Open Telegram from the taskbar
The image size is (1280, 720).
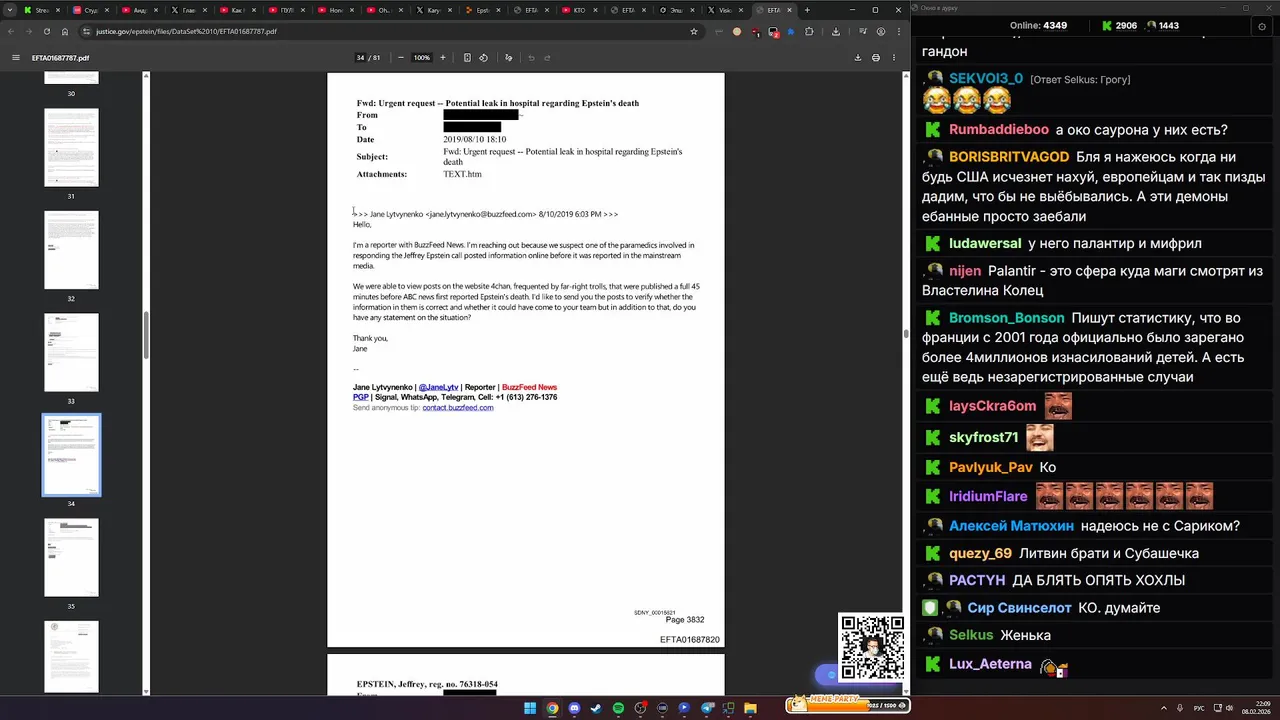706,709
